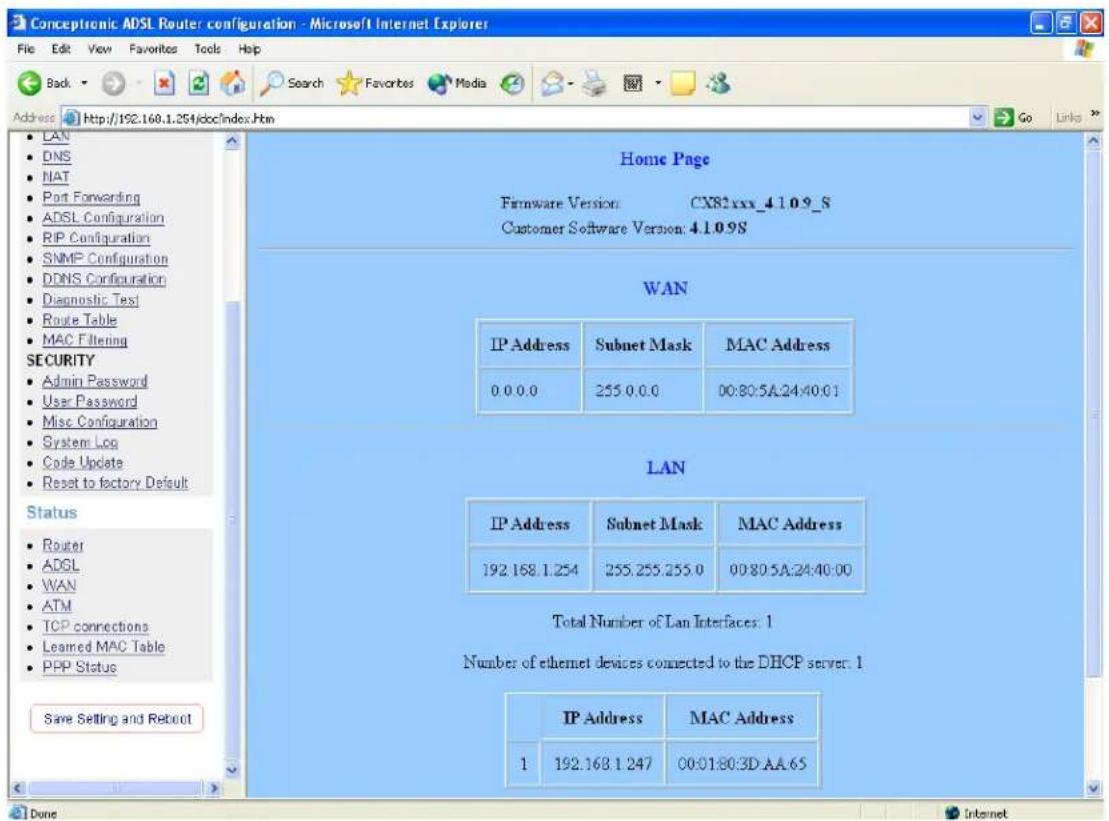The height and width of the screenshot is (821, 1109).
Task: Click the main page scroll-down arrow
Action: (1093, 787)
